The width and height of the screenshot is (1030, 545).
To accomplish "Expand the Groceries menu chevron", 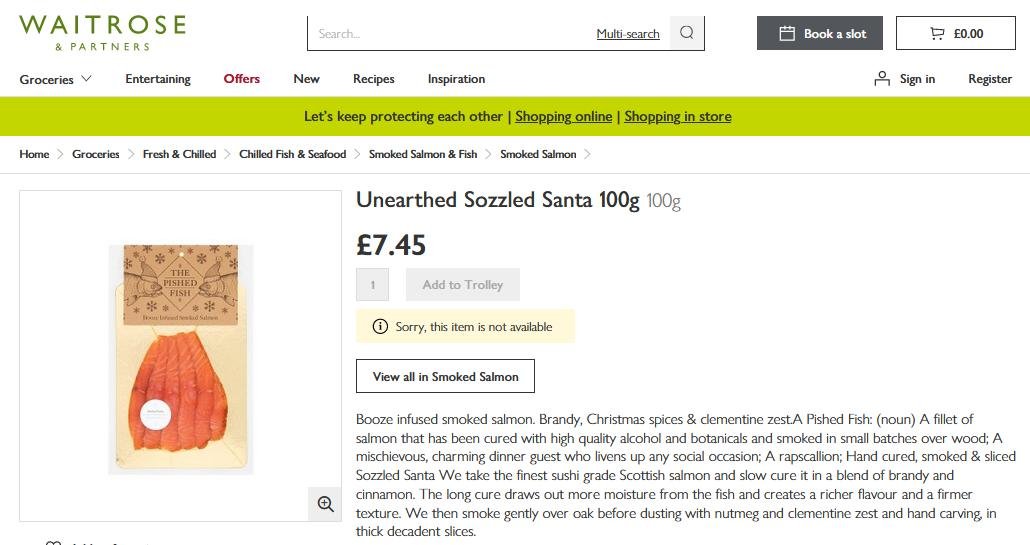I will [87, 79].
